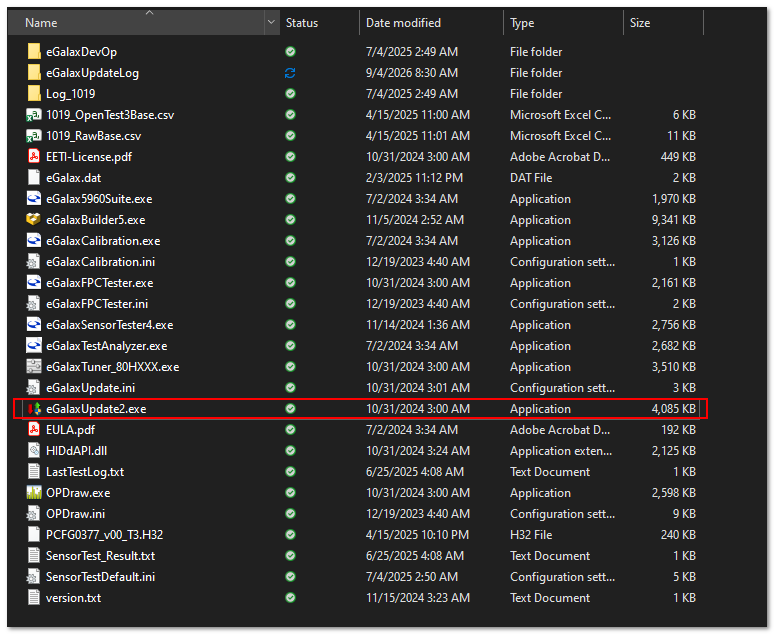774x634 pixels.
Task: Click the eGalaxUpdate.ini config icon
Action: click(34, 388)
